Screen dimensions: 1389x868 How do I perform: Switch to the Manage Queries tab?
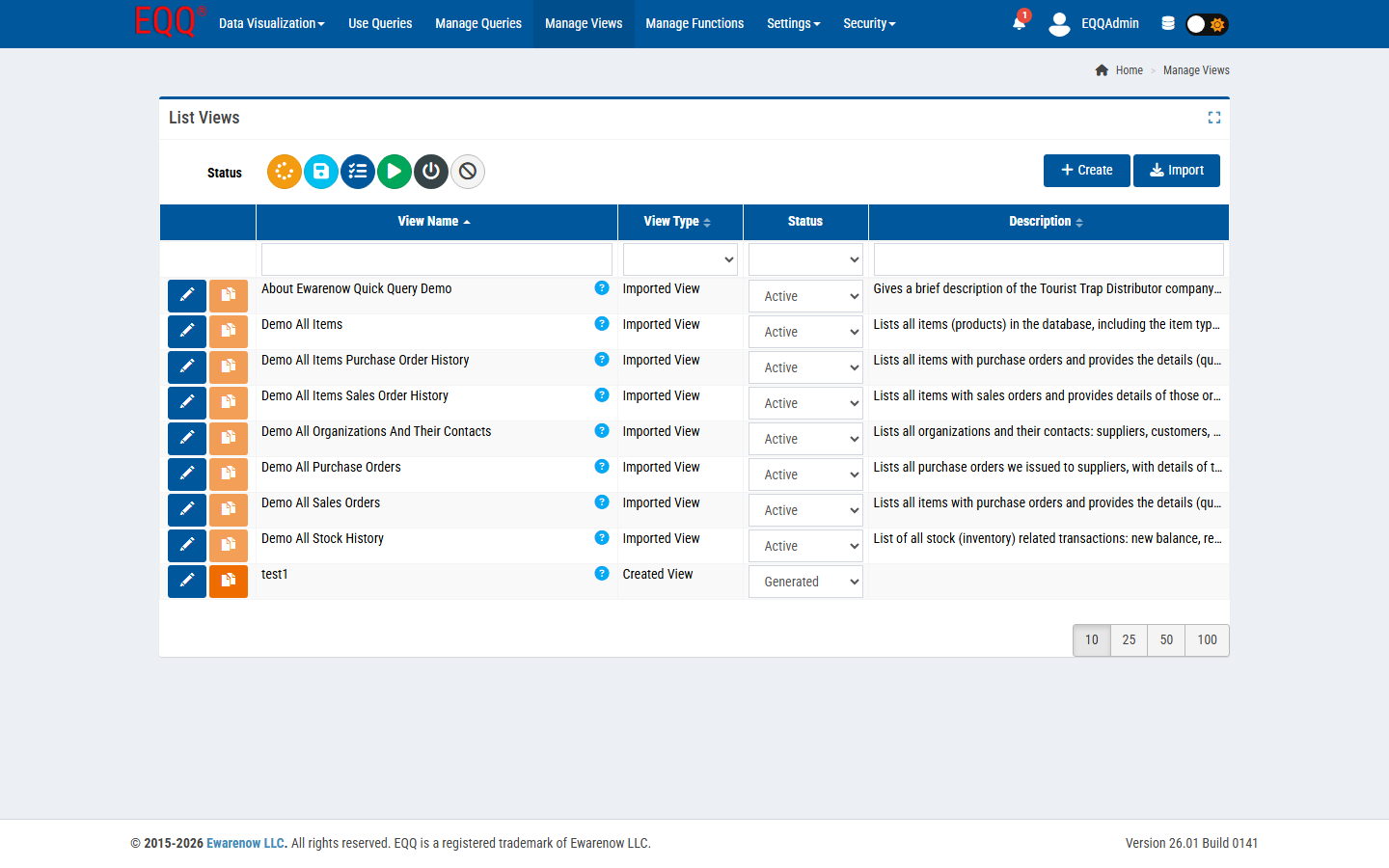[477, 23]
